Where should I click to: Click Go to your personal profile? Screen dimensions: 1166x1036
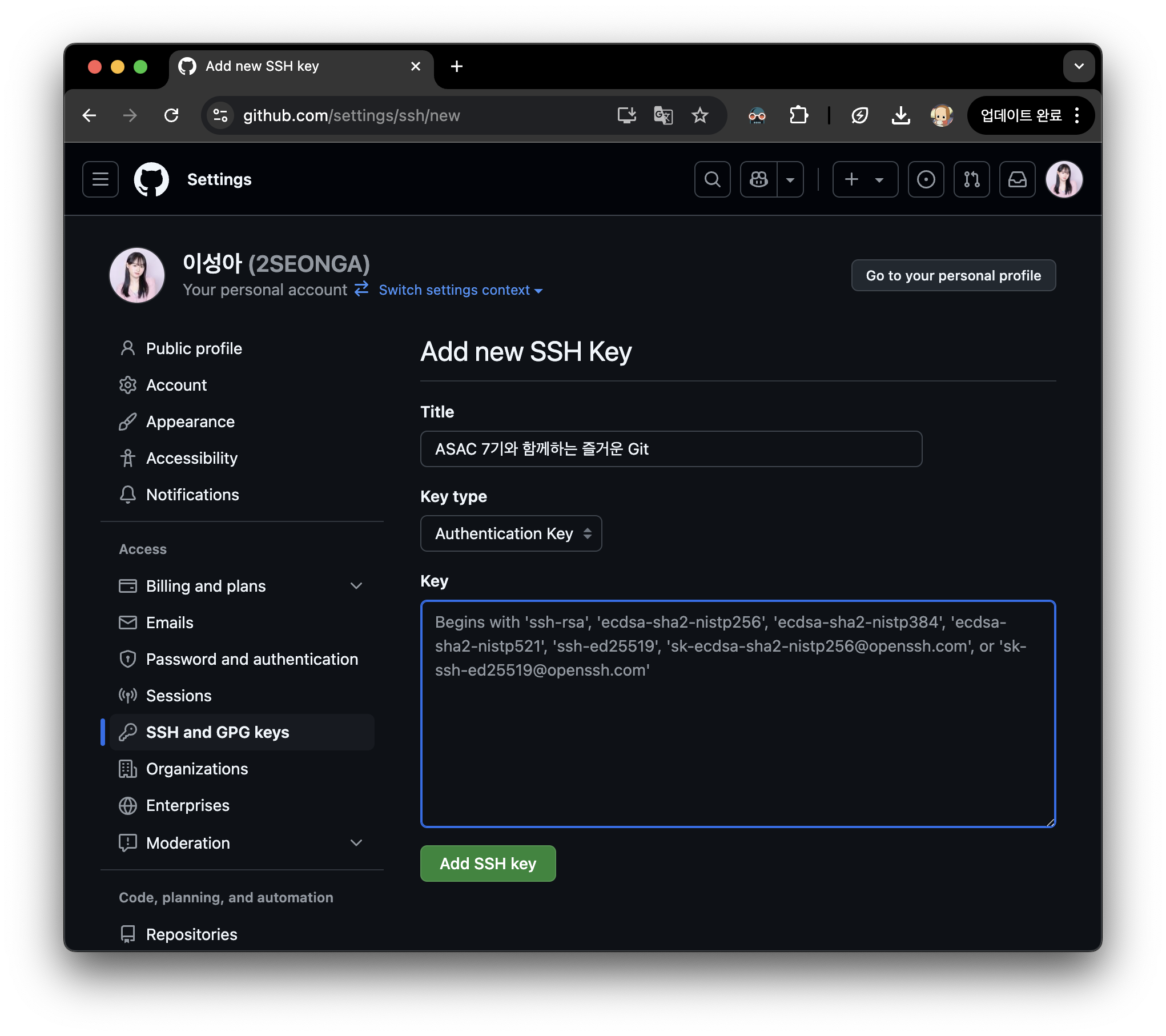[953, 275]
